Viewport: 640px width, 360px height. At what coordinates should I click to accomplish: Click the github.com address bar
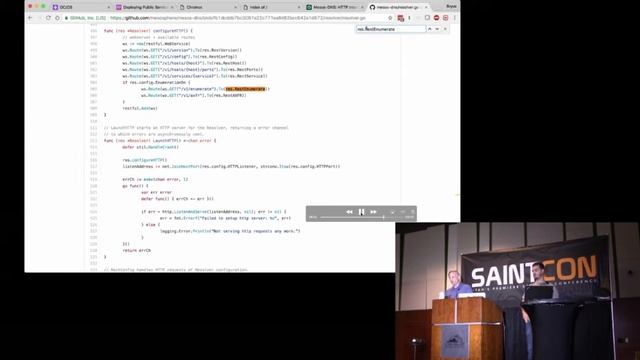(229, 18)
